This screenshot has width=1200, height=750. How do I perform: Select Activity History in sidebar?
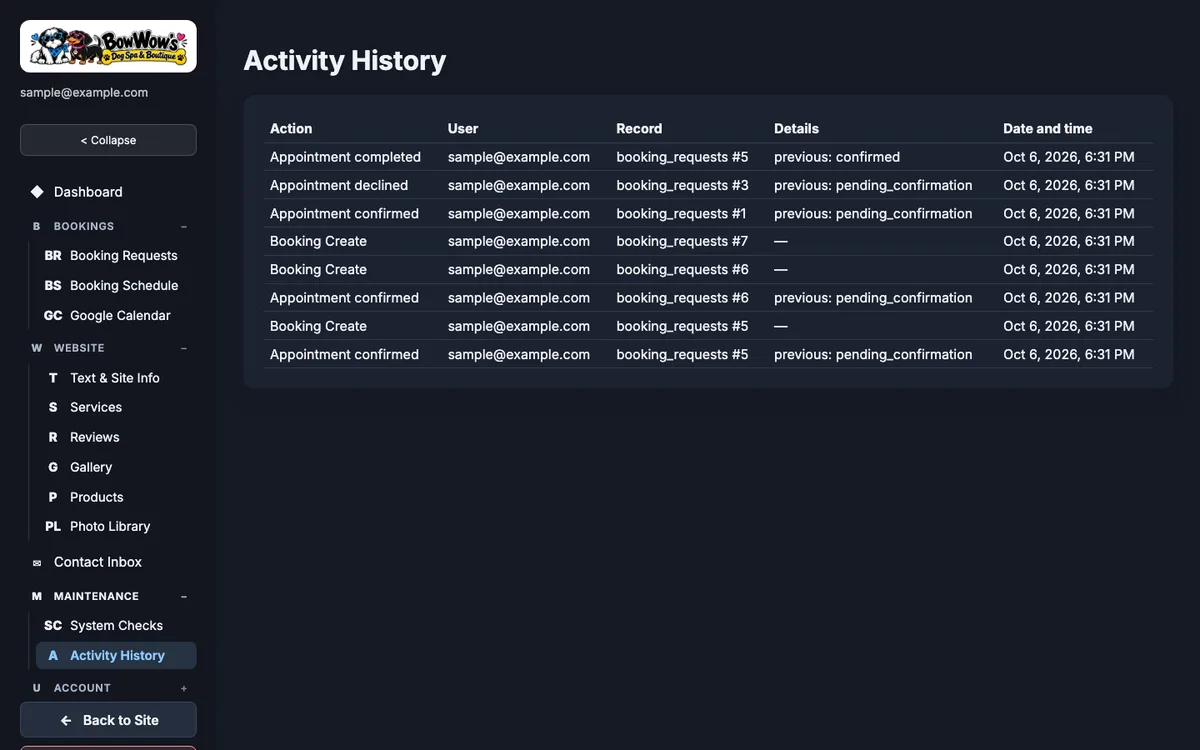pyautogui.click(x=116, y=656)
